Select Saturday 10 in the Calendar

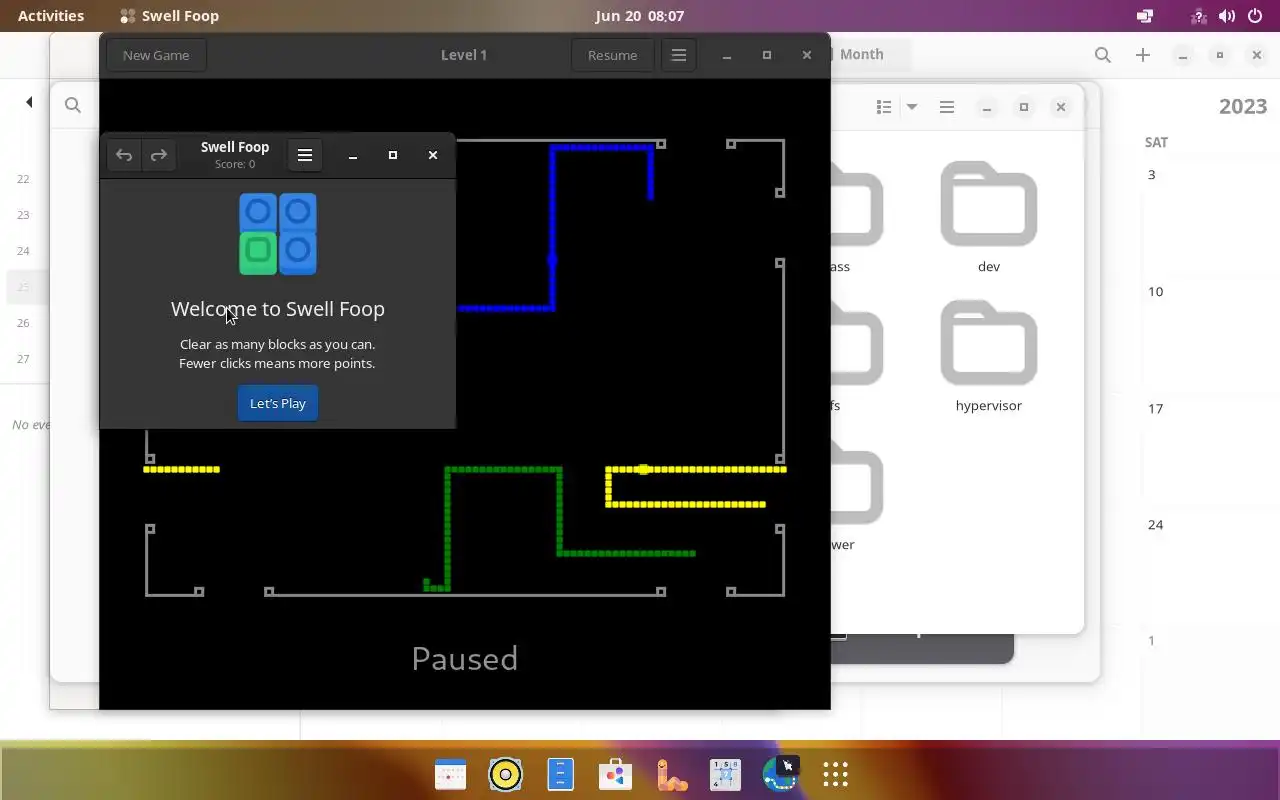(x=1156, y=292)
